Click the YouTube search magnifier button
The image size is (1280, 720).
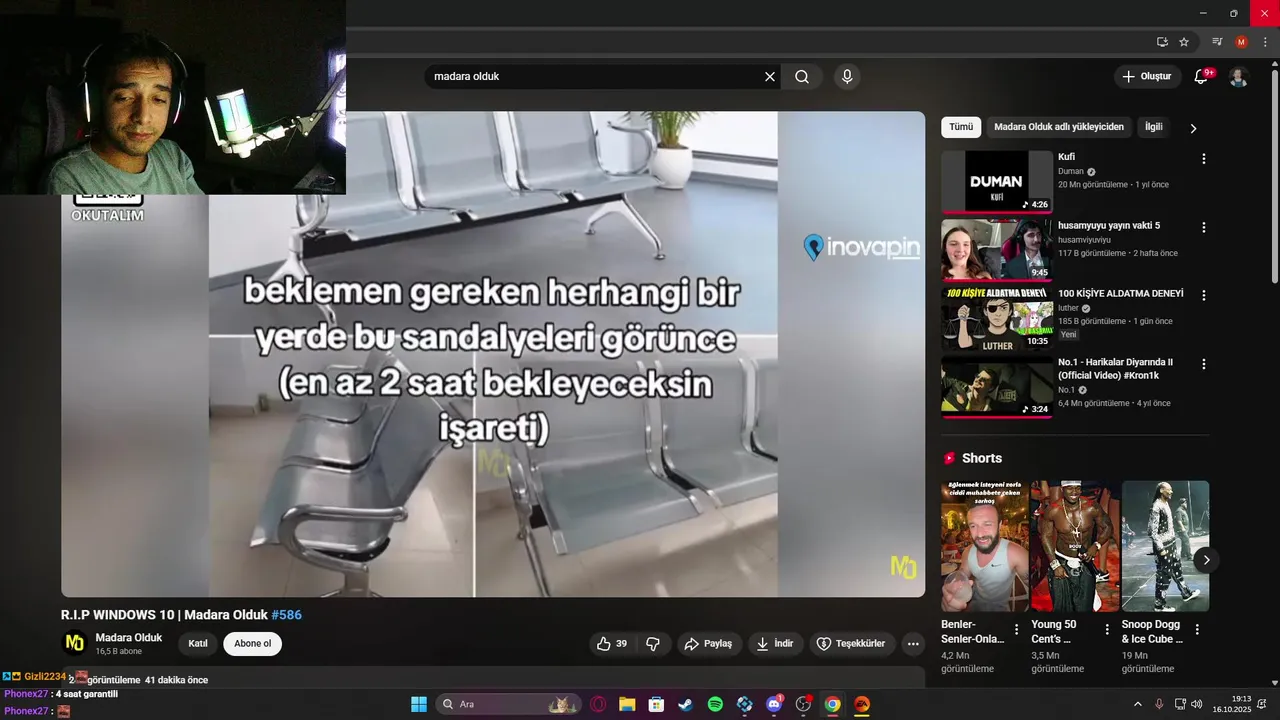pos(802,77)
